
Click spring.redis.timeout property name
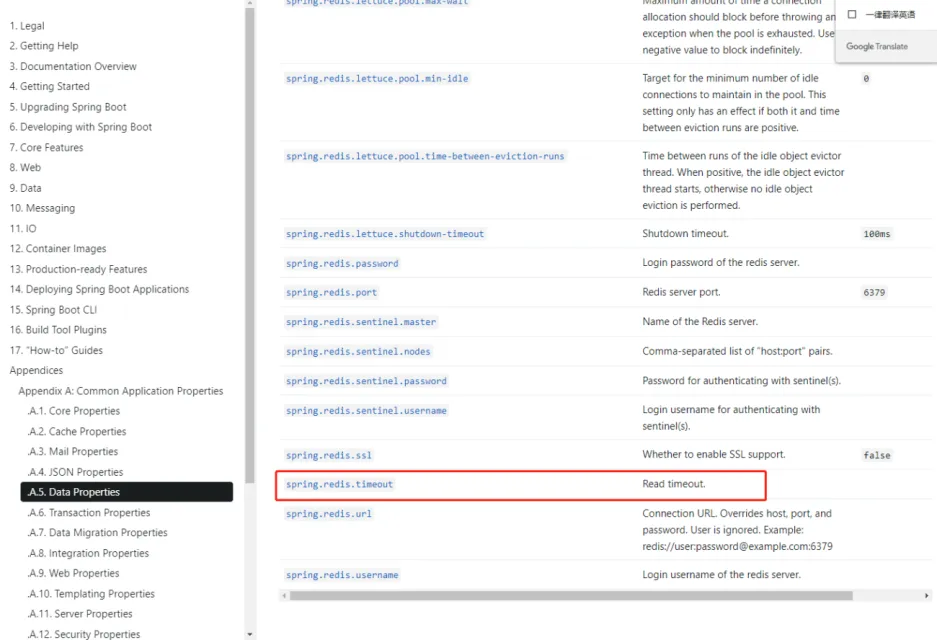click(x=339, y=485)
